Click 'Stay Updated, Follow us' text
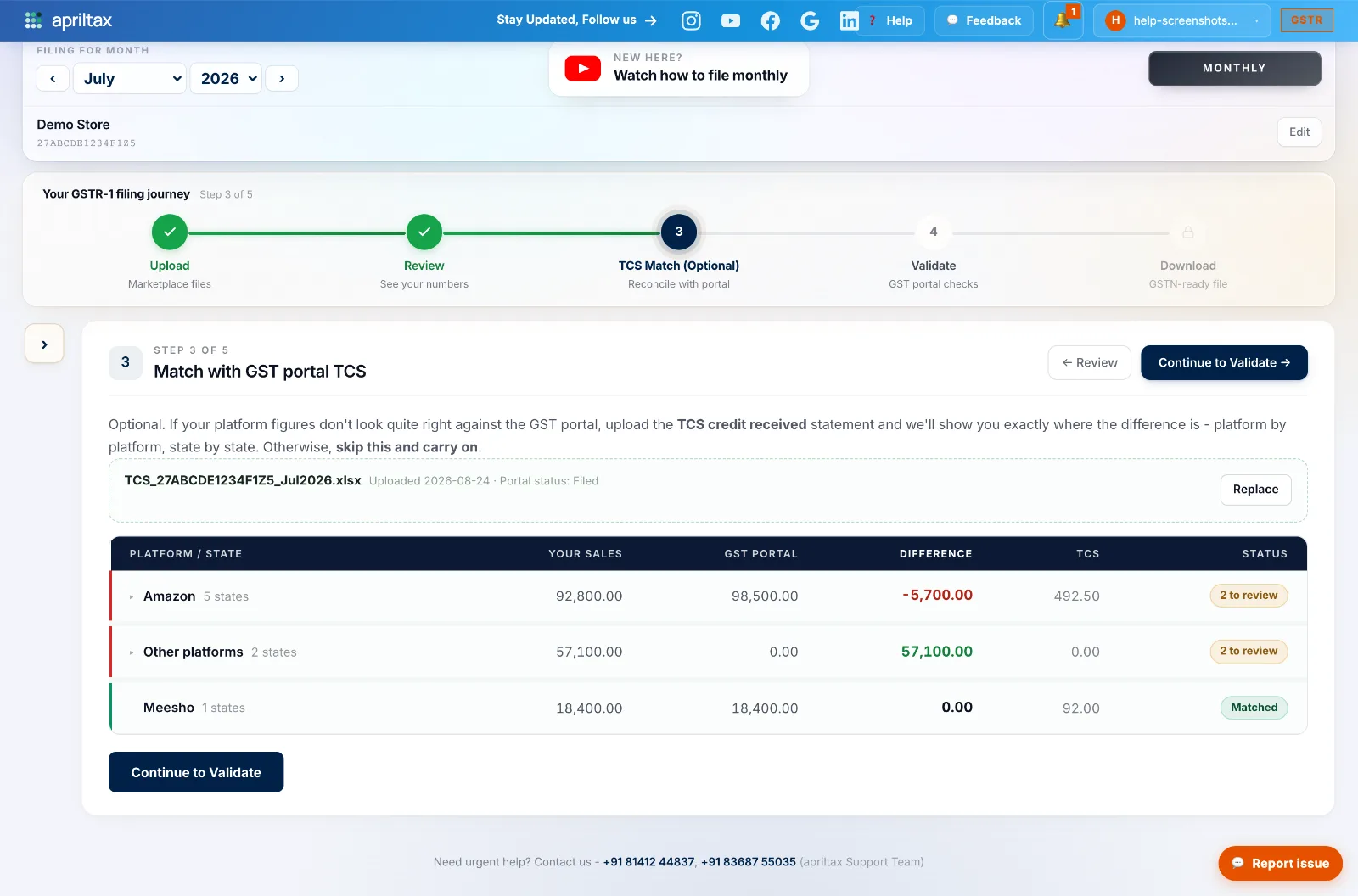The height and width of the screenshot is (896, 1358). (566, 20)
